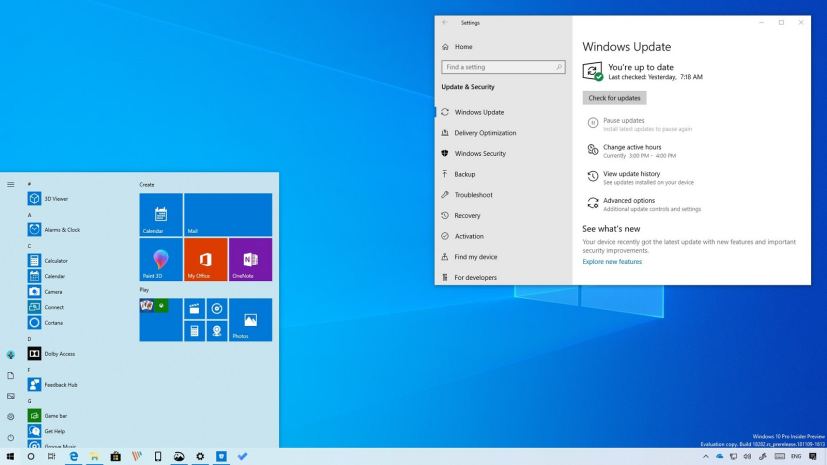This screenshot has width=827, height=465.
Task: Click Change active hours option
Action: click(632, 151)
